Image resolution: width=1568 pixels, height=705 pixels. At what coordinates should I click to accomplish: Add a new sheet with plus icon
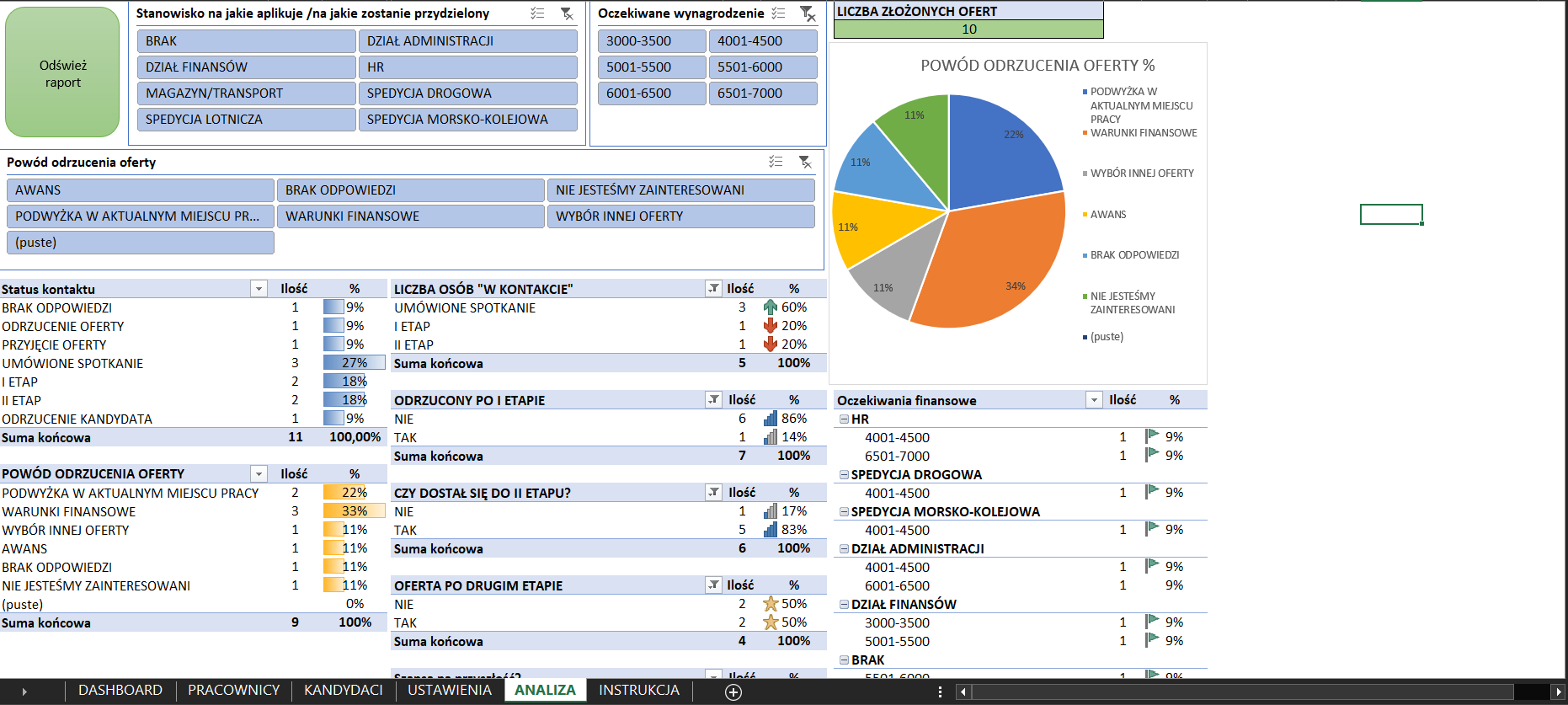point(733,692)
